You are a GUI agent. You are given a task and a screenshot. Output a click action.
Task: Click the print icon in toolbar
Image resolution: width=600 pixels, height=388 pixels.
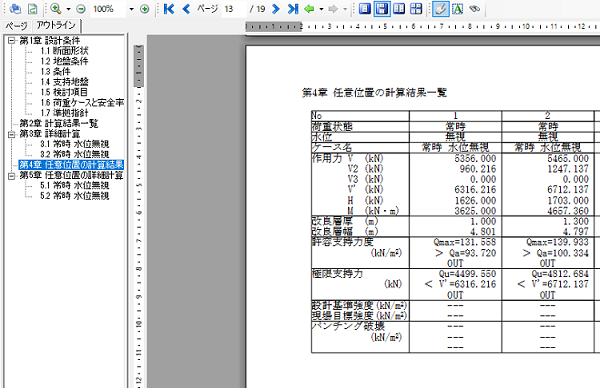tap(15, 9)
